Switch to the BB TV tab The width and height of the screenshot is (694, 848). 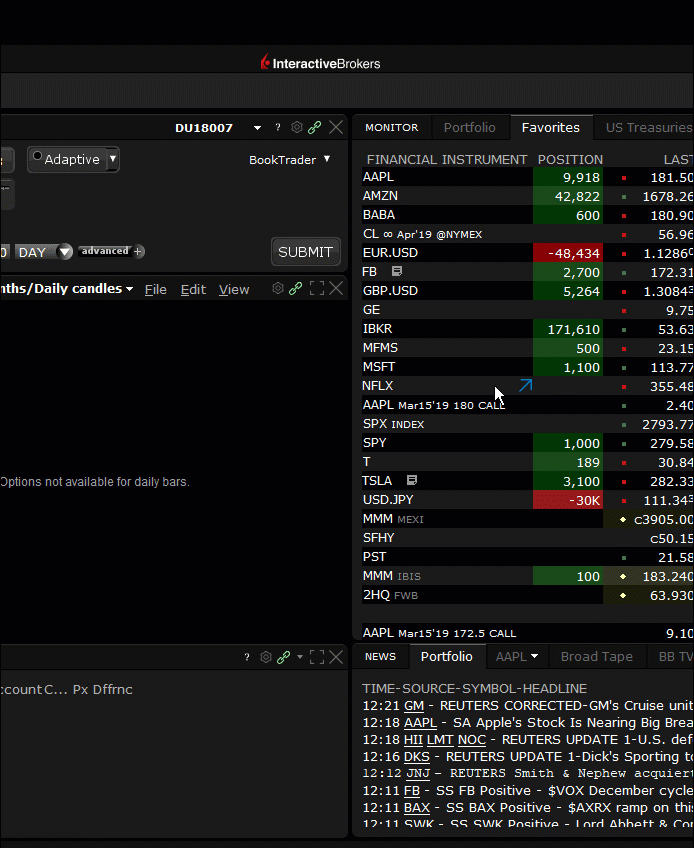(x=675, y=657)
